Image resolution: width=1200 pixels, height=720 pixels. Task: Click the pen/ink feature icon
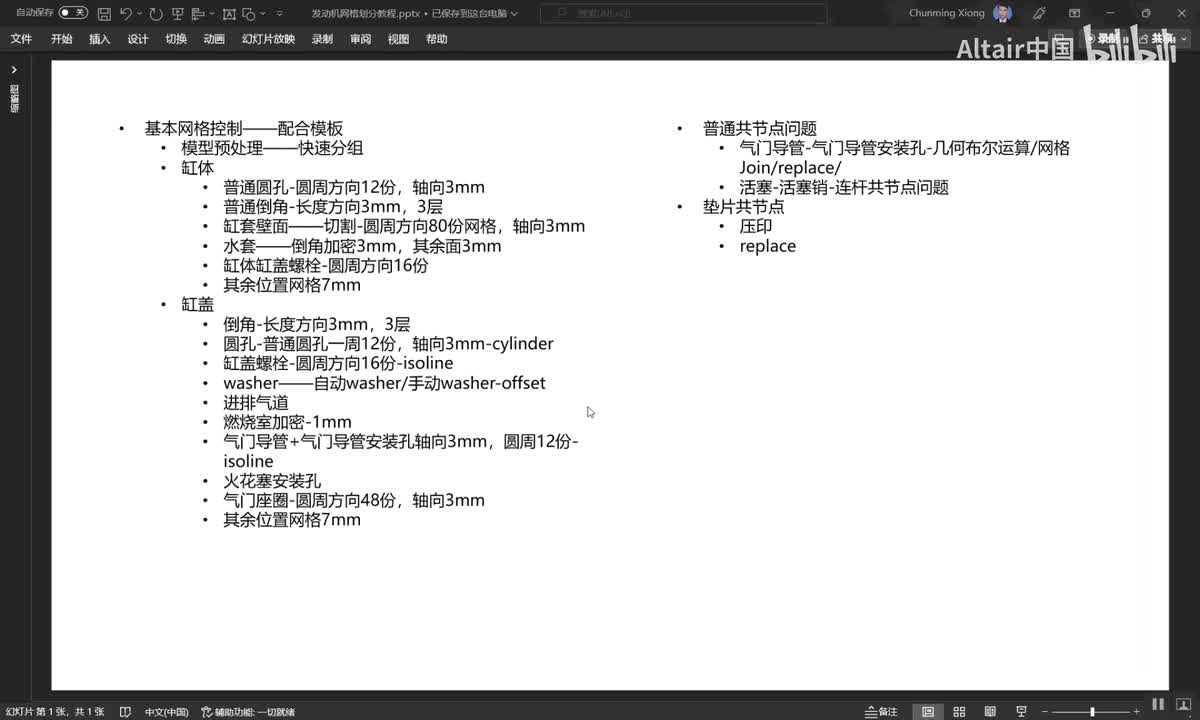[x=1039, y=13]
